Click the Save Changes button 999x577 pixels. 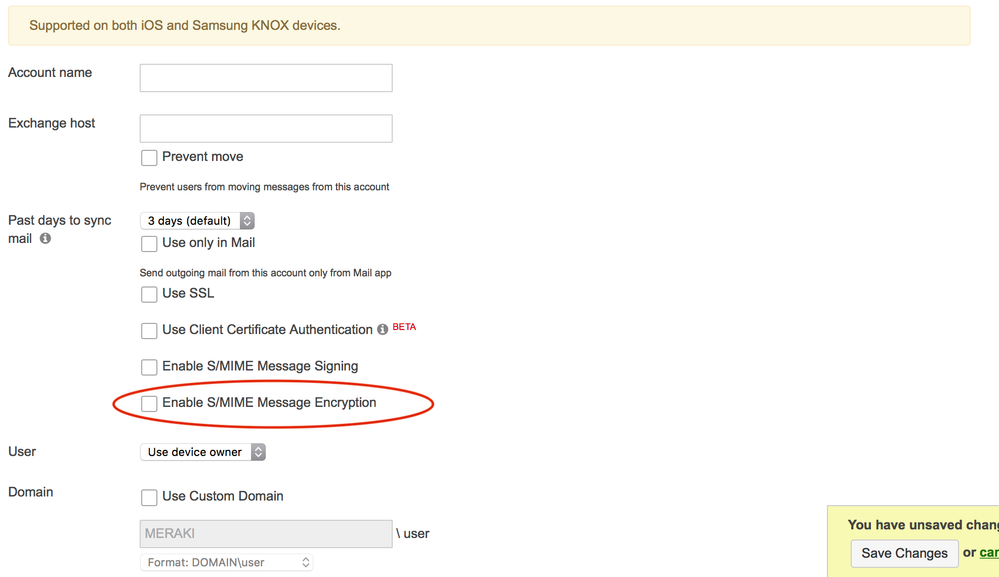904,553
